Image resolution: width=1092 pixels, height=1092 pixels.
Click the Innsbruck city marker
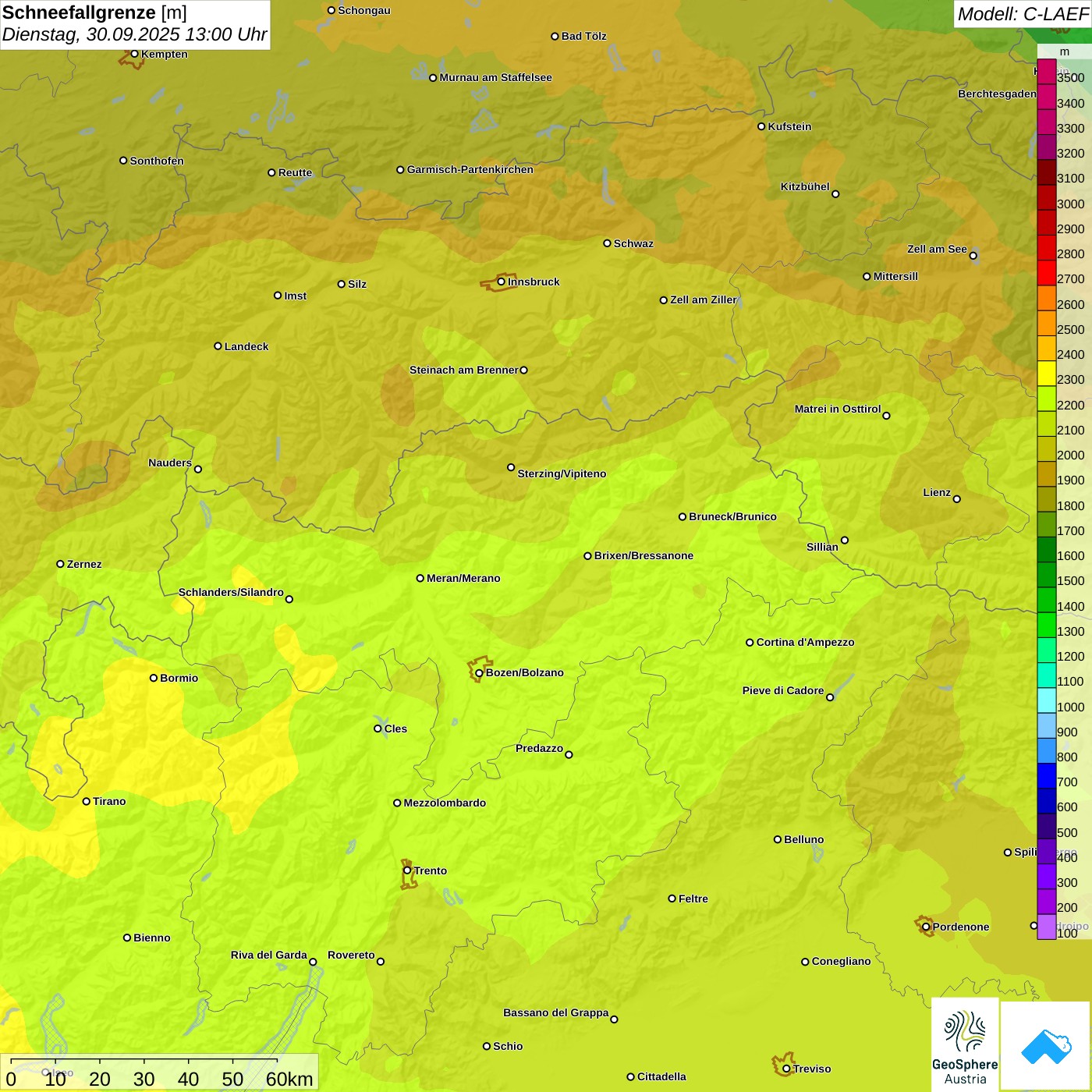(502, 282)
